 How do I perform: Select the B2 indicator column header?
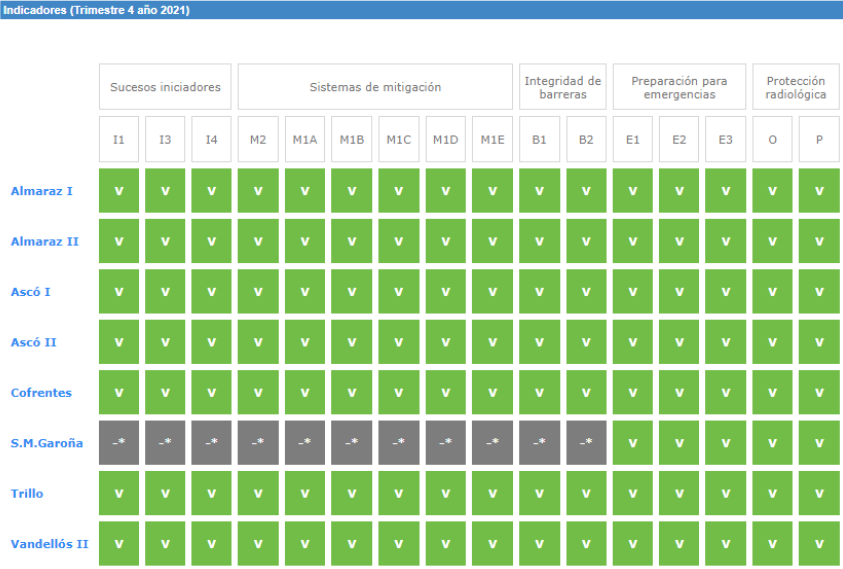point(586,140)
